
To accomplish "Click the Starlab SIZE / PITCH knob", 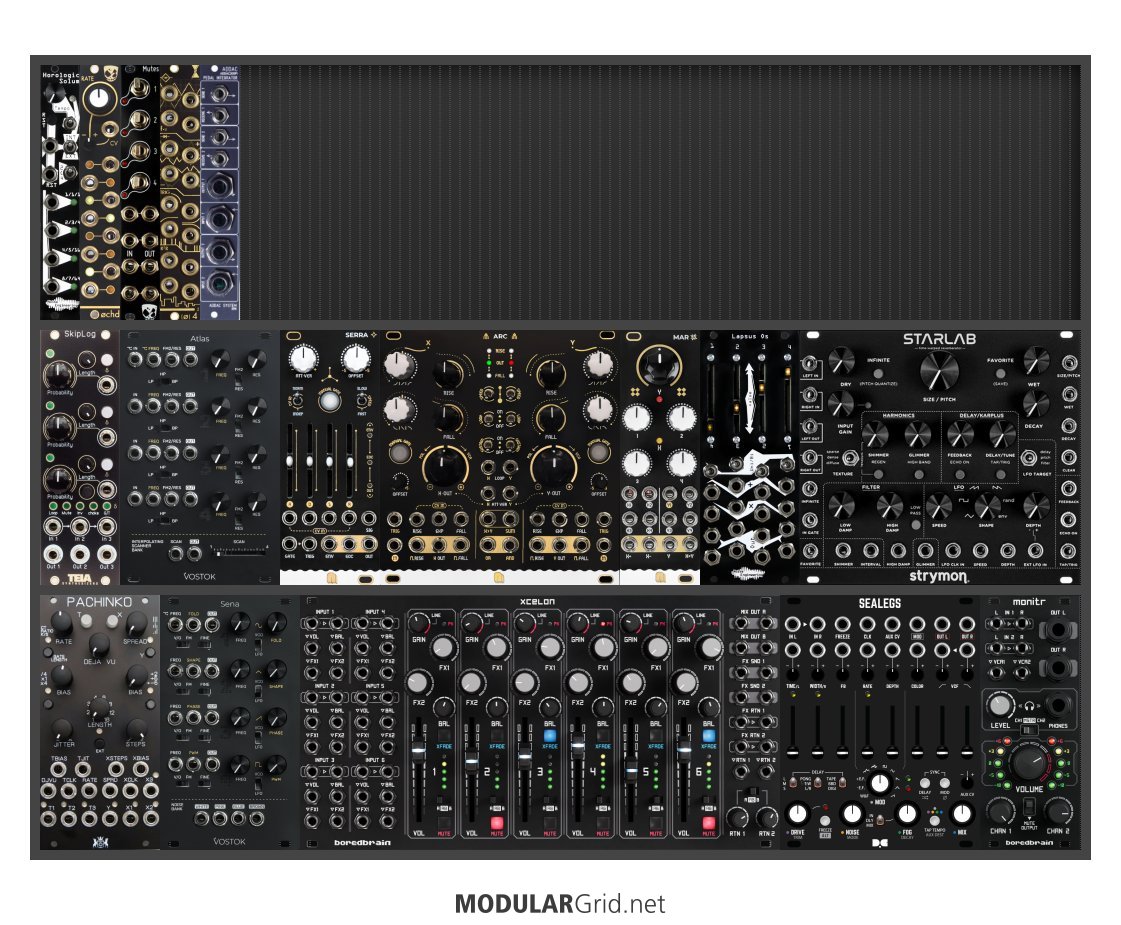I will [x=938, y=370].
